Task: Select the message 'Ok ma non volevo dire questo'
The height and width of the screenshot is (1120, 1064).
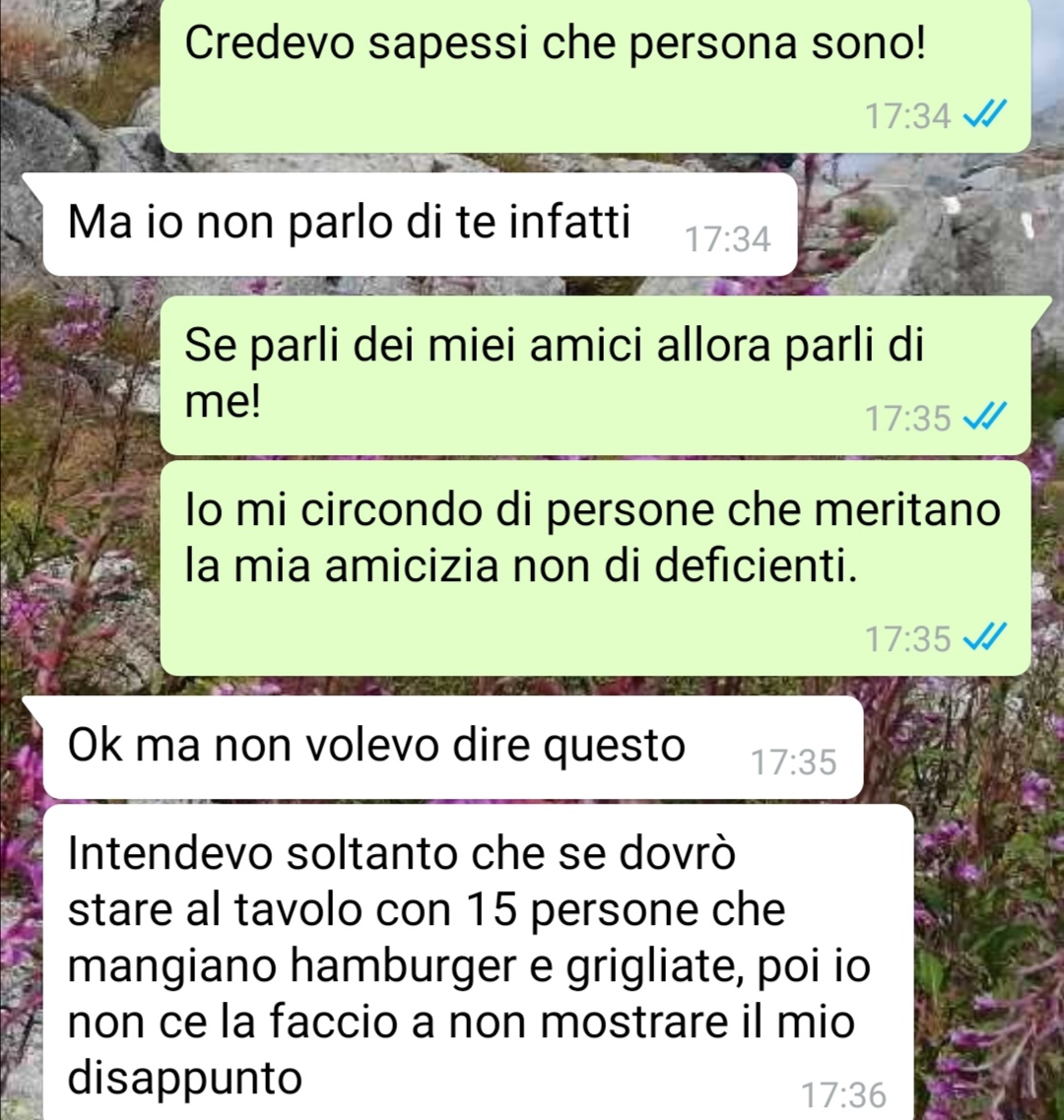Action: pos(453,747)
